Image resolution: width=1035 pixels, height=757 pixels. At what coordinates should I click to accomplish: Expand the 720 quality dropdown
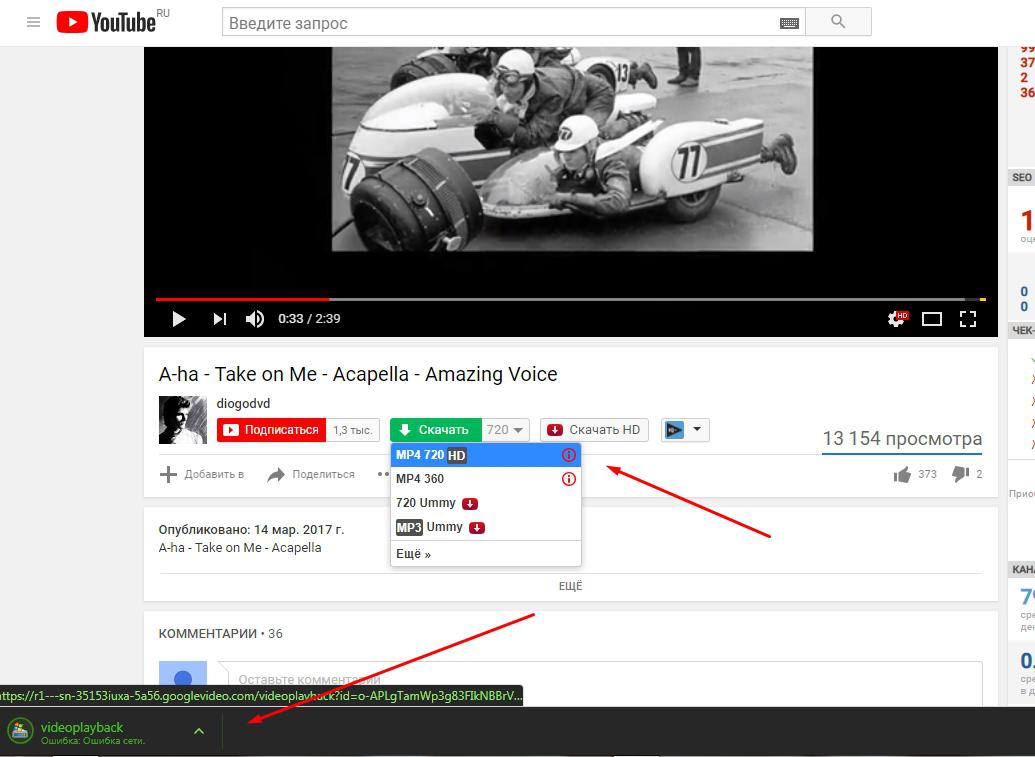coord(505,430)
